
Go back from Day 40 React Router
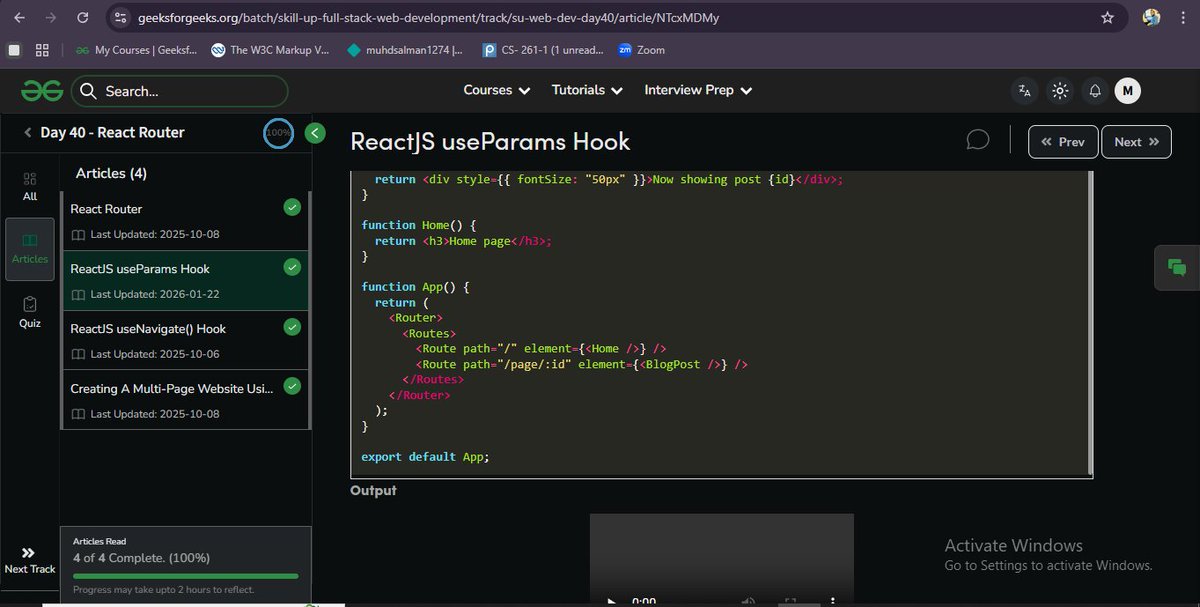click(28, 133)
